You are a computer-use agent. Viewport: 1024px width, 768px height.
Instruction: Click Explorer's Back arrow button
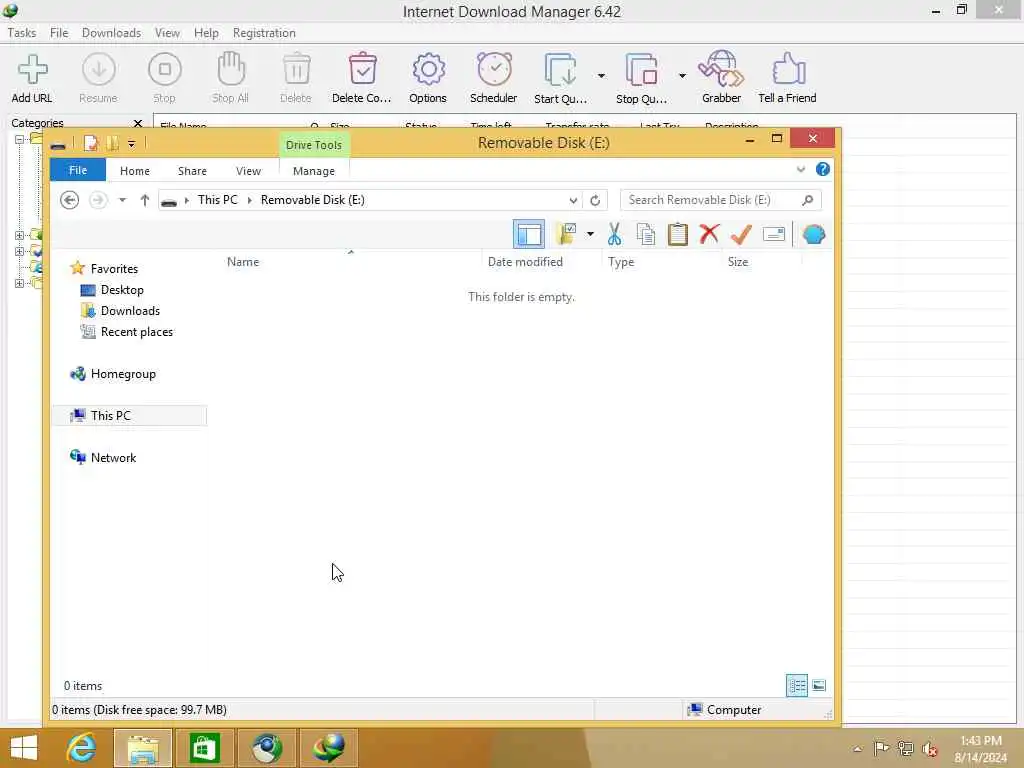pyautogui.click(x=69, y=200)
